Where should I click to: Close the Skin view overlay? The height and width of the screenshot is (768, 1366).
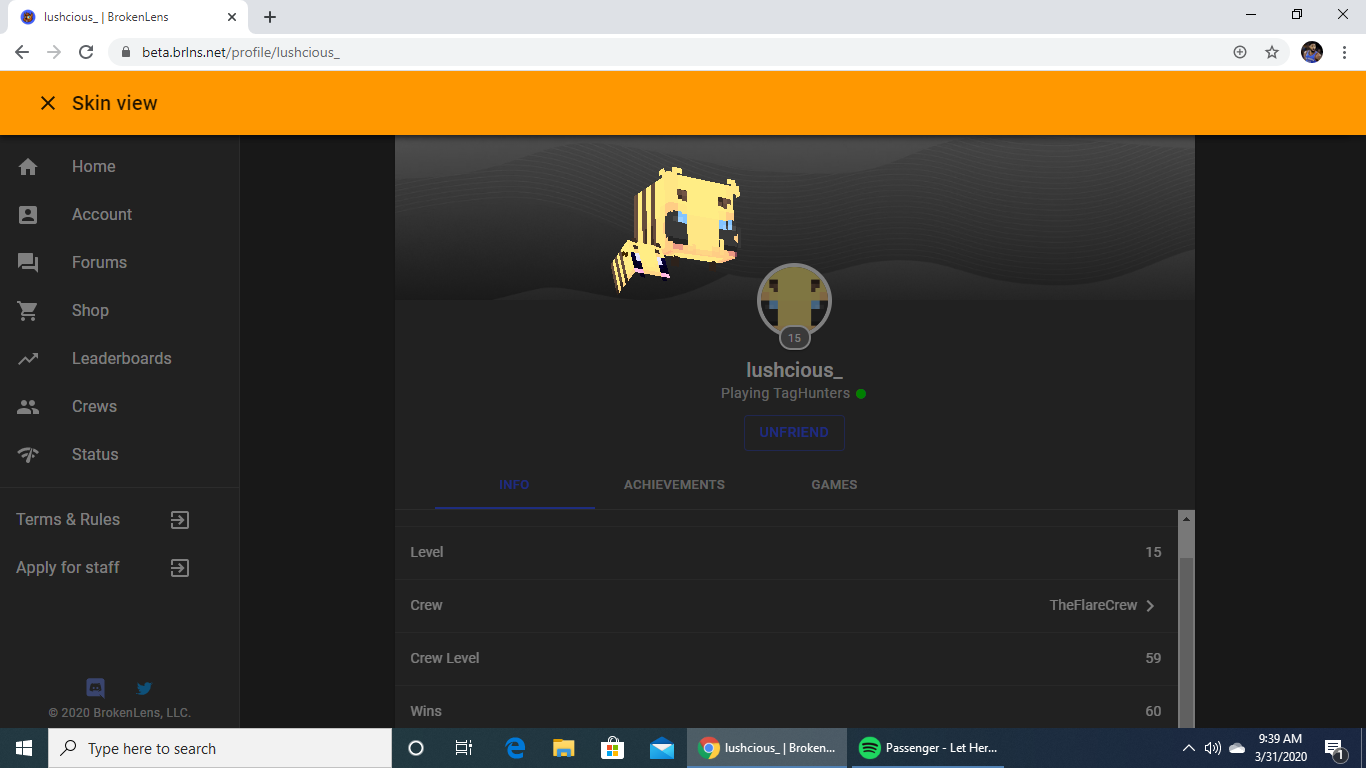click(x=47, y=103)
